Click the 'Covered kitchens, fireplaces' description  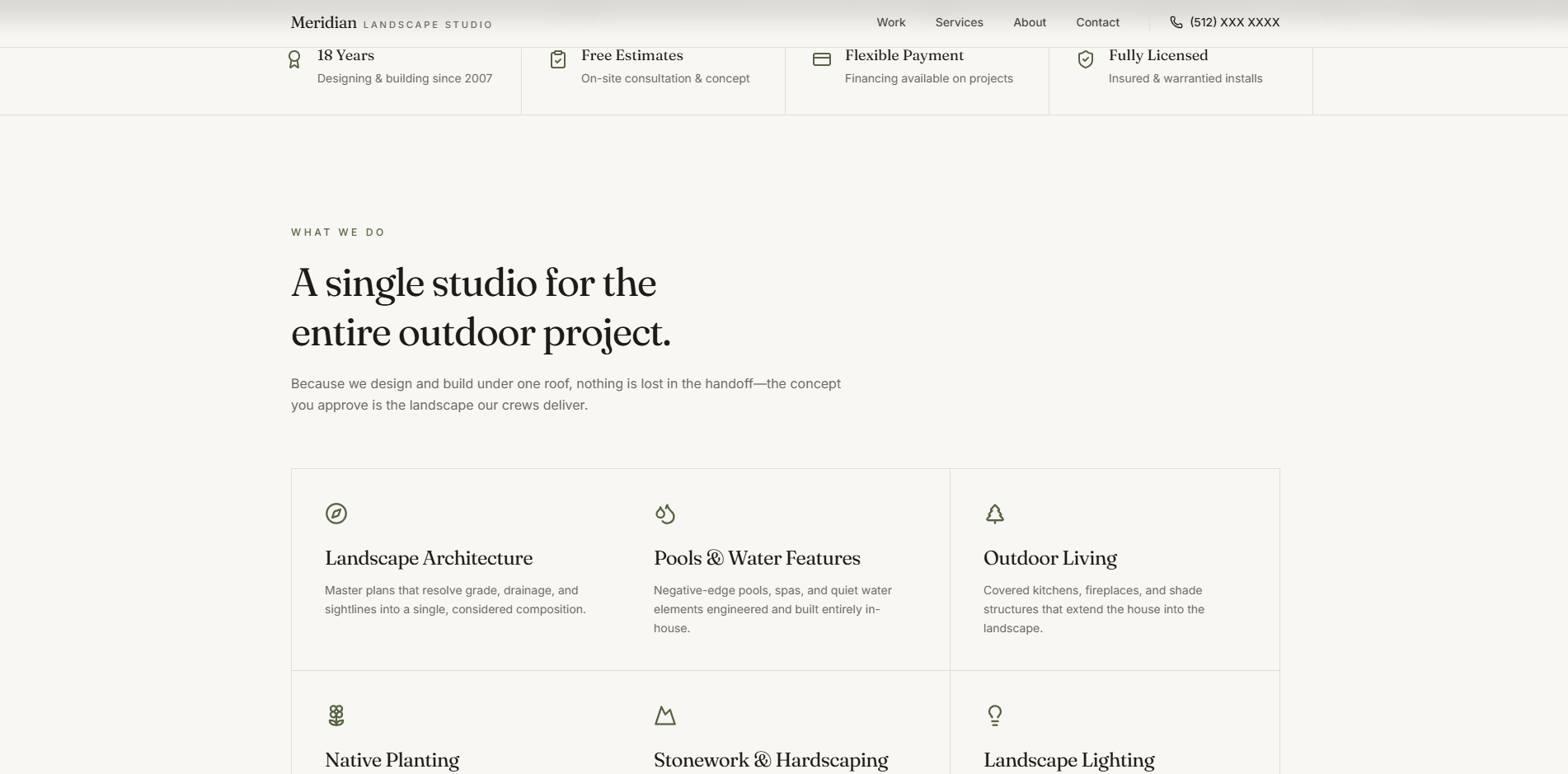pyautogui.click(x=1094, y=609)
